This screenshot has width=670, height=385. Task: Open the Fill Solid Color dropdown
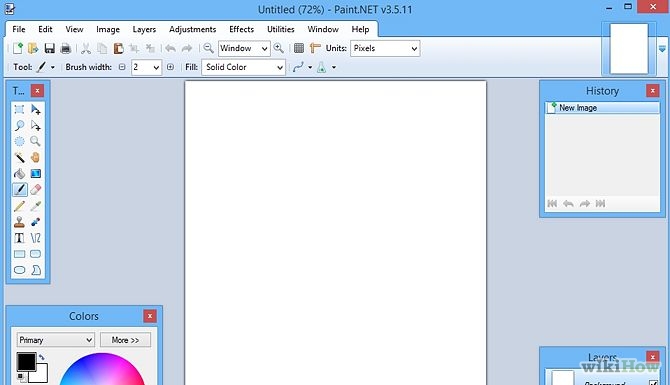coord(244,67)
